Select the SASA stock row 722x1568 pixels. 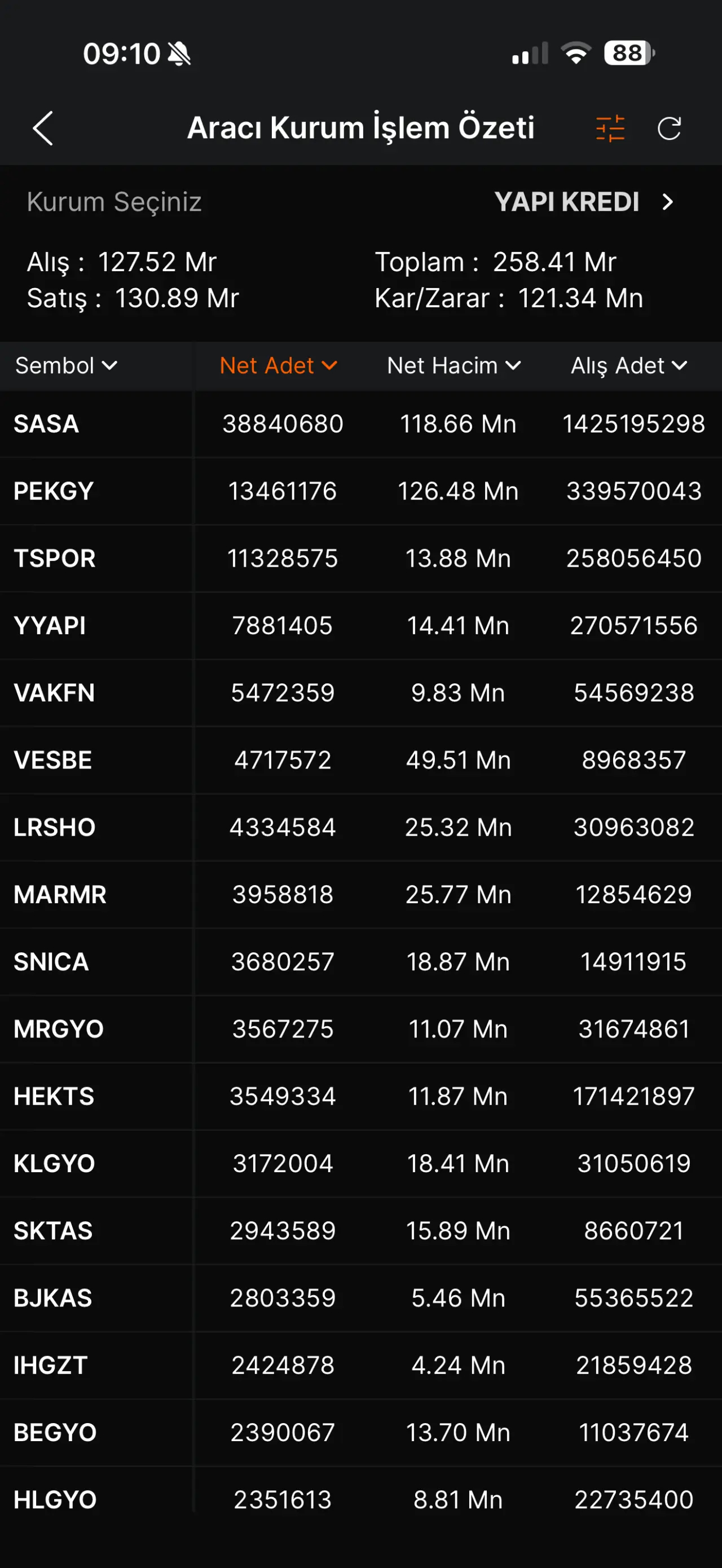(x=46, y=424)
